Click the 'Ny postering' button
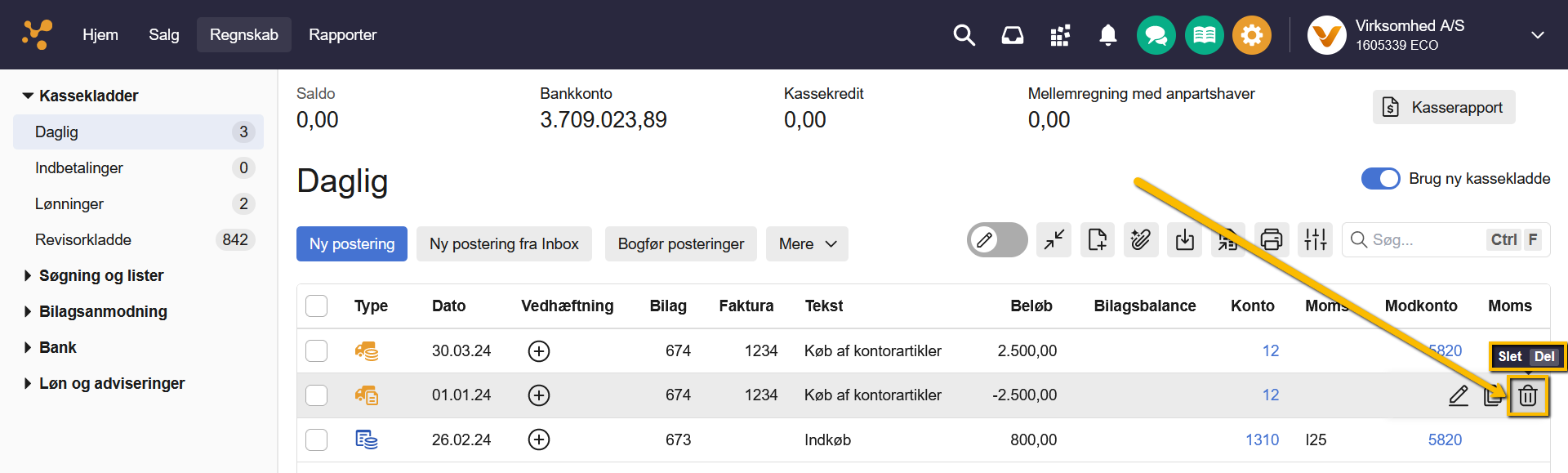This screenshot has width=1568, height=473. (x=351, y=244)
